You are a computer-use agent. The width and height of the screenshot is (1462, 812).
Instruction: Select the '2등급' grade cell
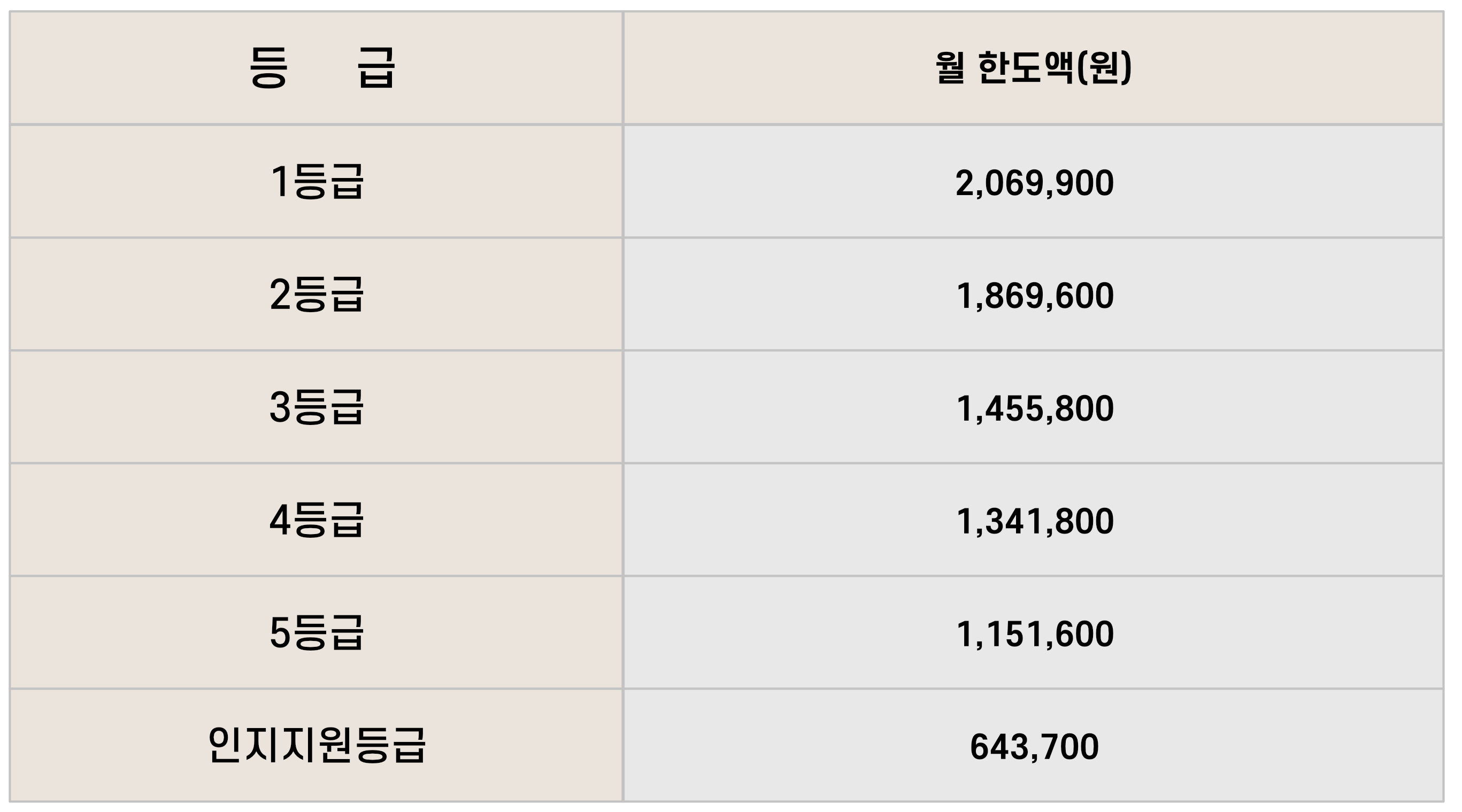coord(316,295)
